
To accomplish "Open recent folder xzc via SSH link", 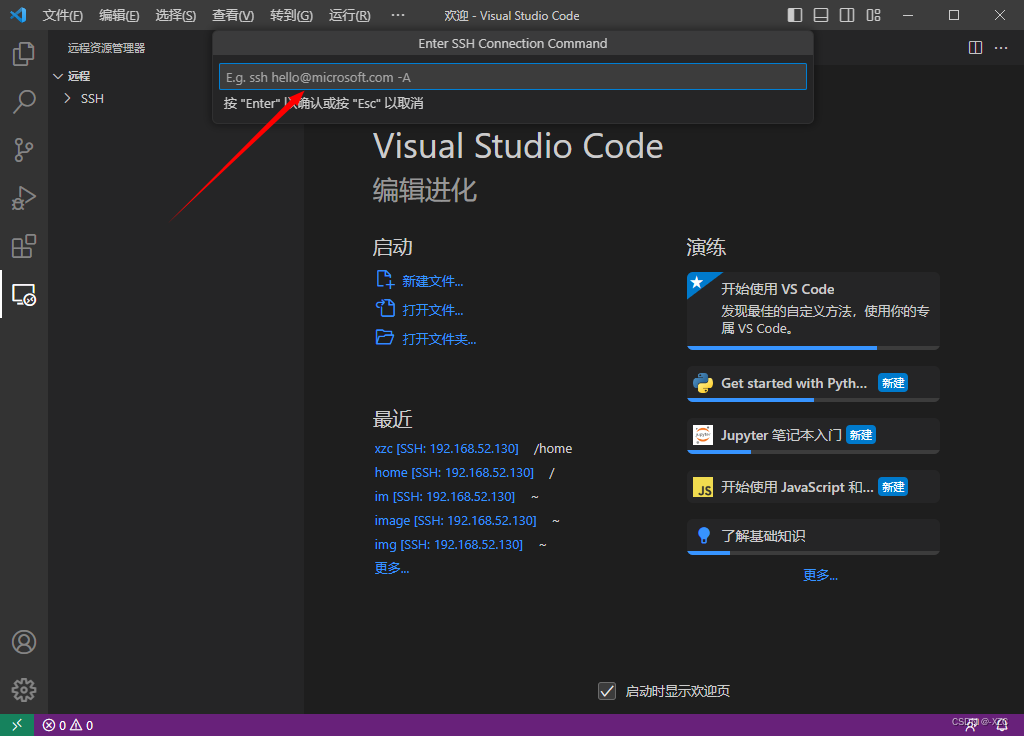I will pyautogui.click(x=446, y=448).
